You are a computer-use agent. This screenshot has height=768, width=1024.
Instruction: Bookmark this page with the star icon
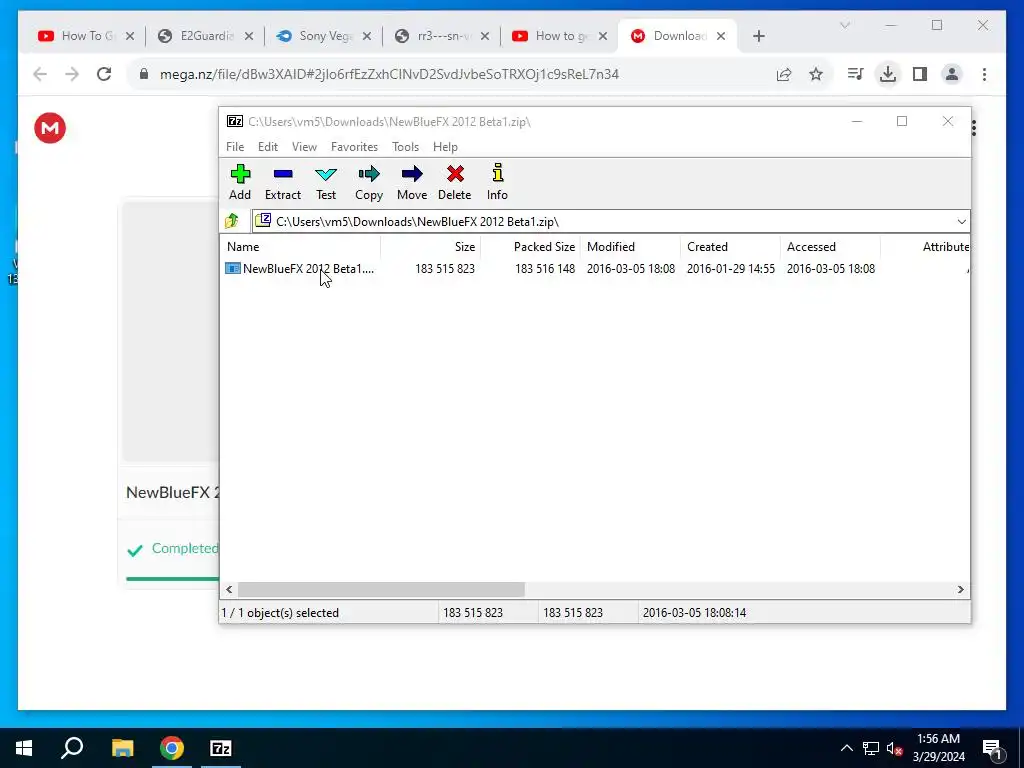816,74
